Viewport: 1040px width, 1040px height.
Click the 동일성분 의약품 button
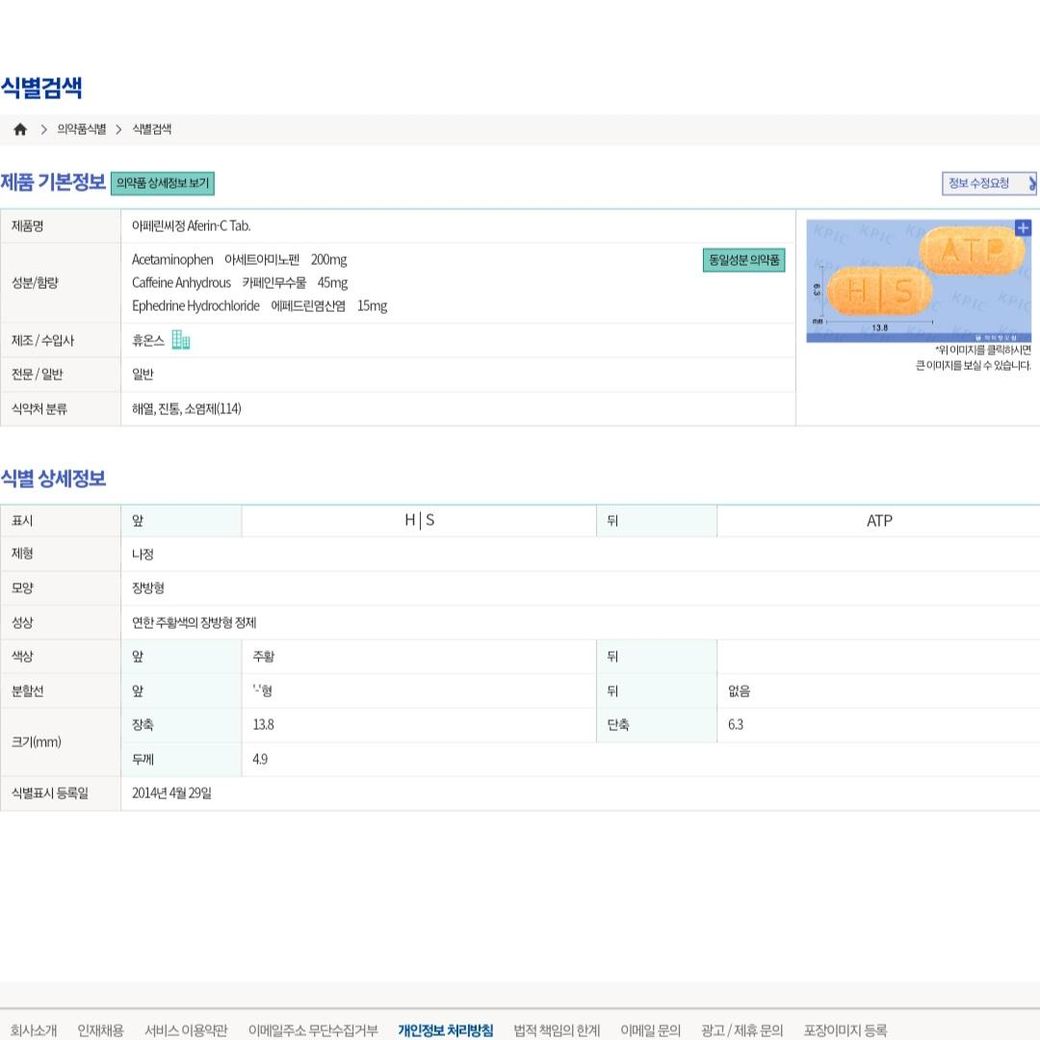(743, 260)
